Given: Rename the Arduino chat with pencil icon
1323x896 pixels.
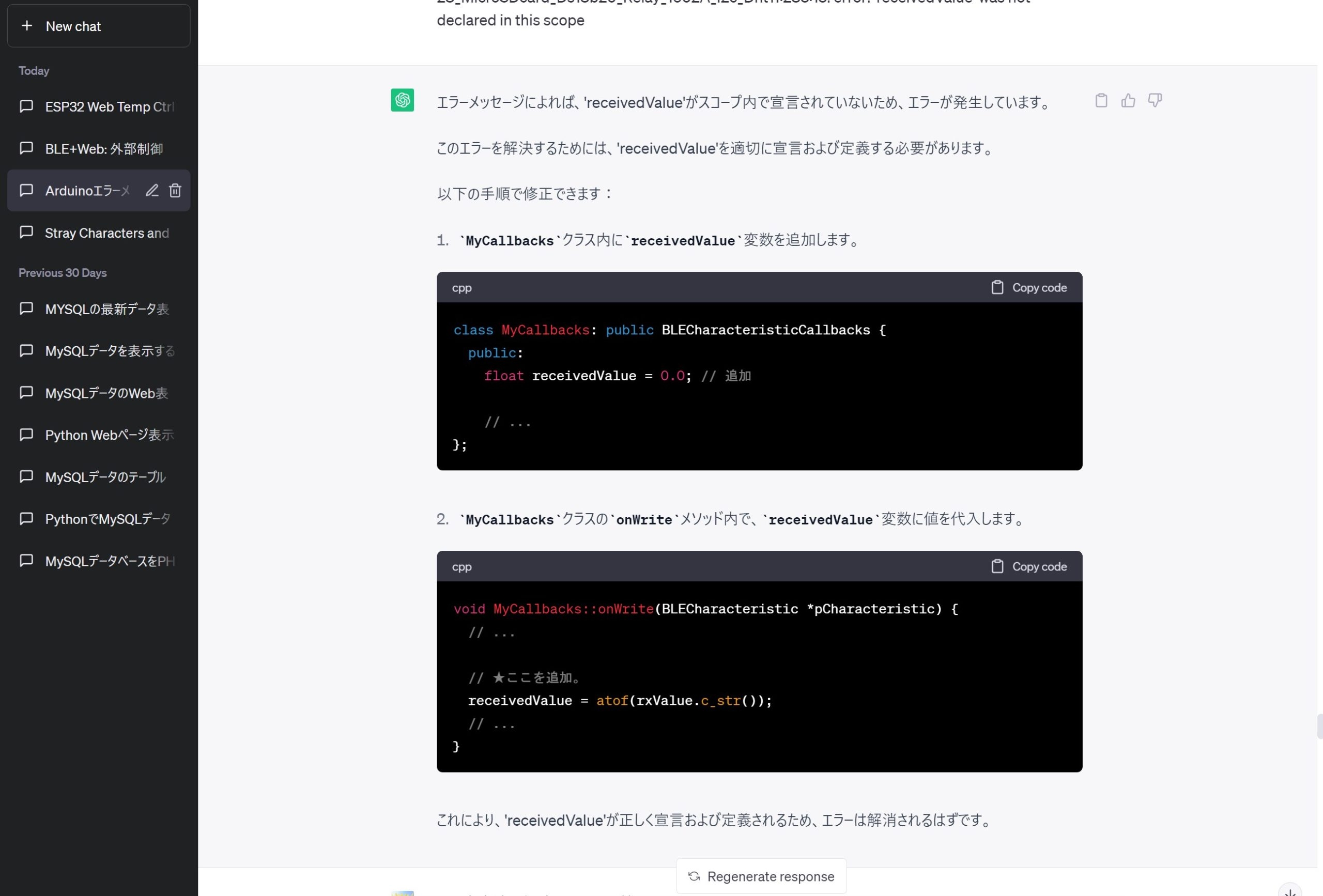Looking at the screenshot, I should 151,191.
